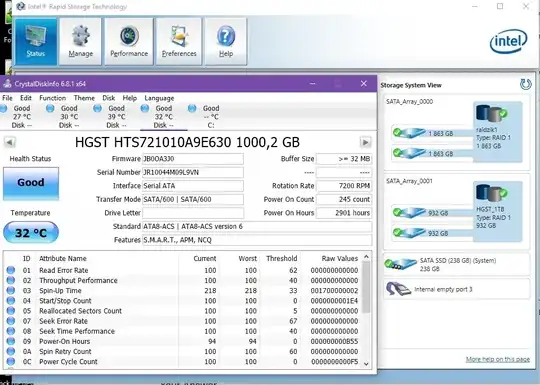Screen dimensions: 540x385
Task: Open the CrystalDiskInfo Help menu
Action: click(130, 98)
